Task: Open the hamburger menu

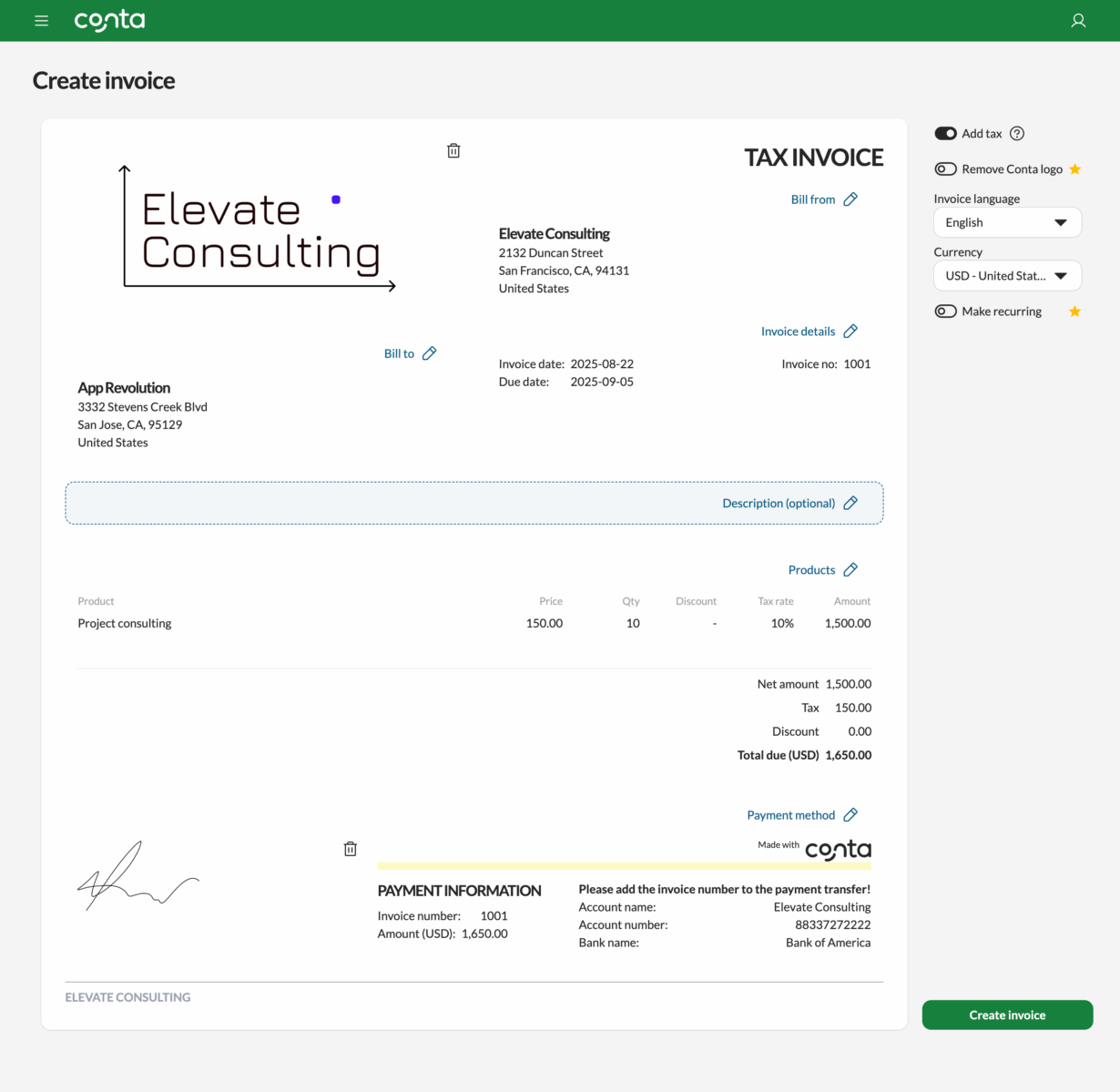Action: (41, 21)
